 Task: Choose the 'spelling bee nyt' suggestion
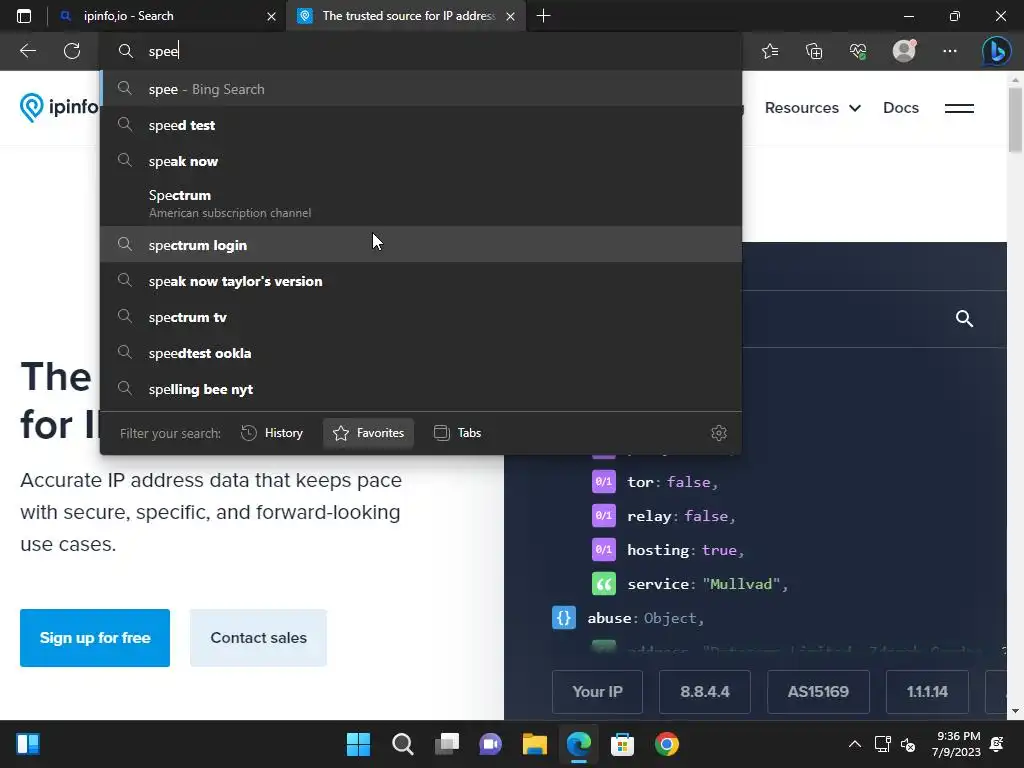(421, 389)
